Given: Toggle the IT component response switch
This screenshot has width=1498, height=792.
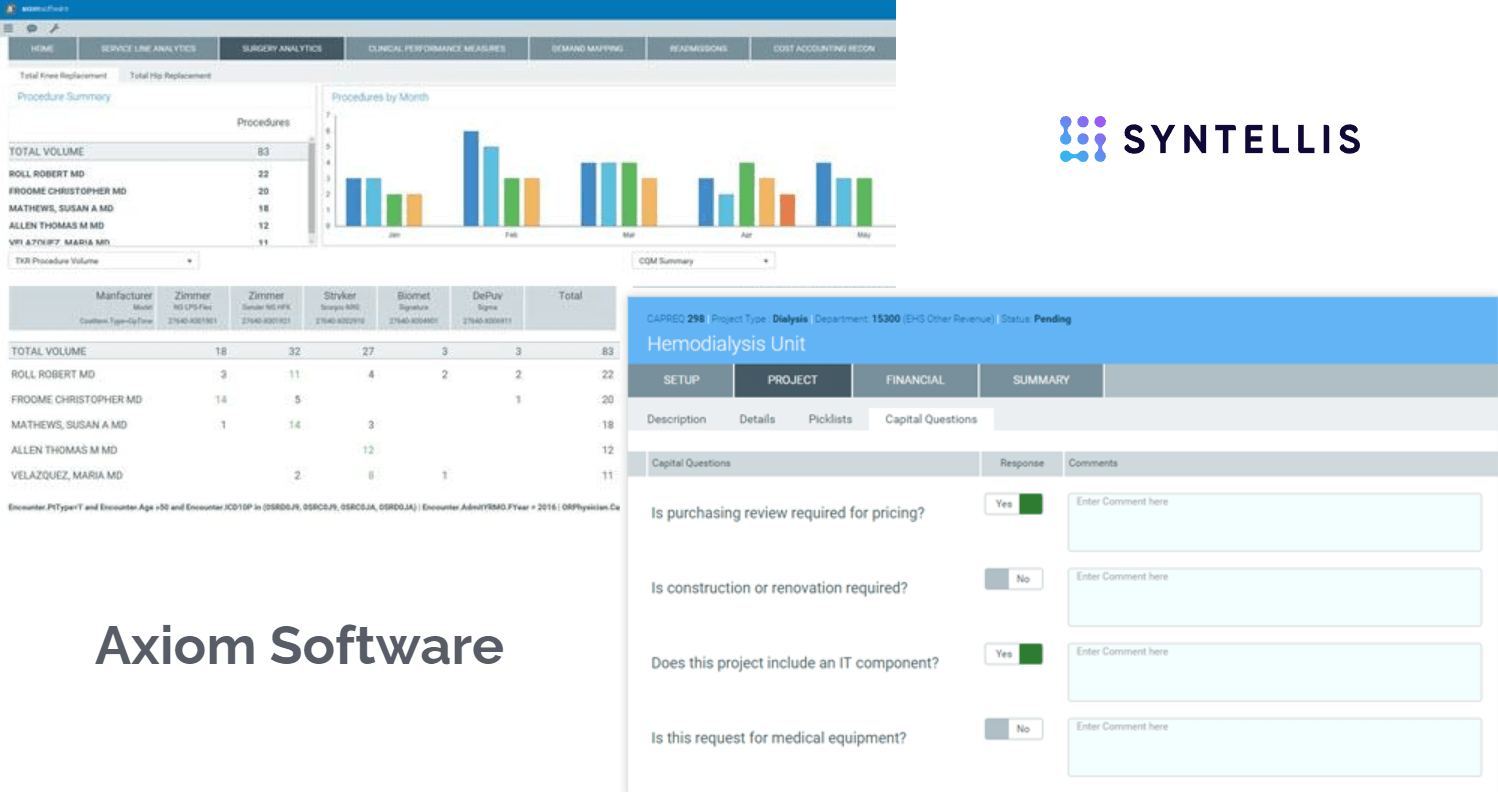Looking at the screenshot, I should click(1013, 654).
